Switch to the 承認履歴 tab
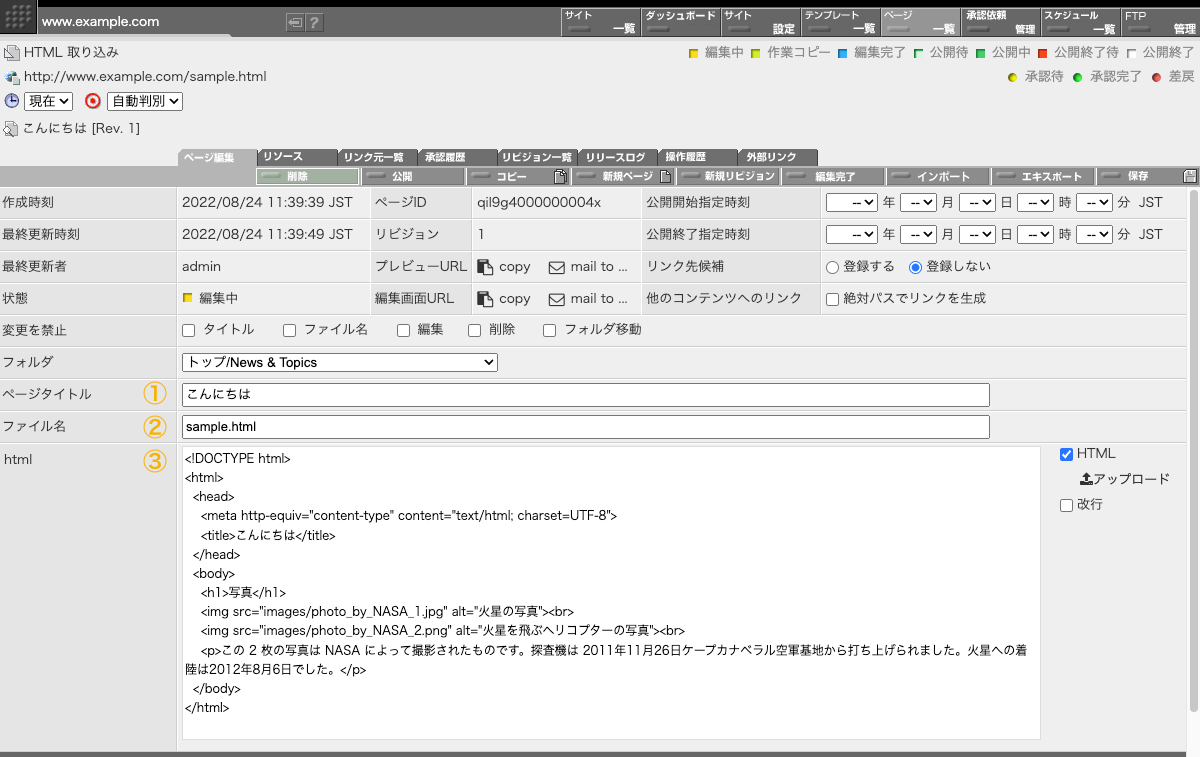Screen dimensions: 1200x757 (457, 157)
